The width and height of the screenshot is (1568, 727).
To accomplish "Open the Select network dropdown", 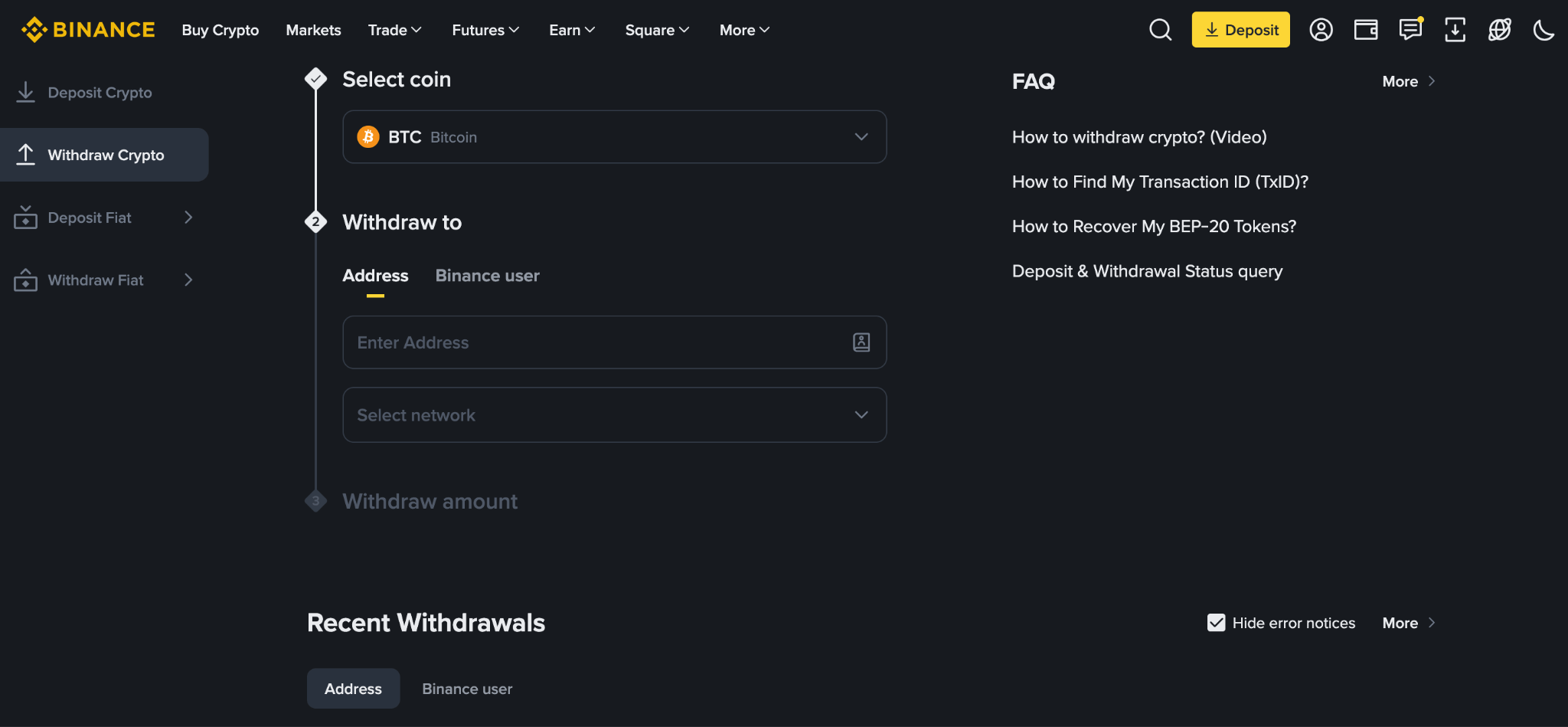I will tap(614, 414).
